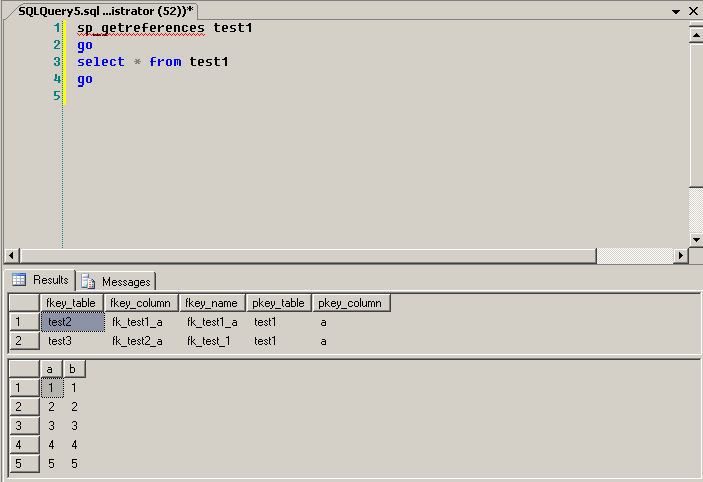Image resolution: width=703 pixels, height=482 pixels.
Task: Click the Messages tab icon
Action: [x=88, y=282]
